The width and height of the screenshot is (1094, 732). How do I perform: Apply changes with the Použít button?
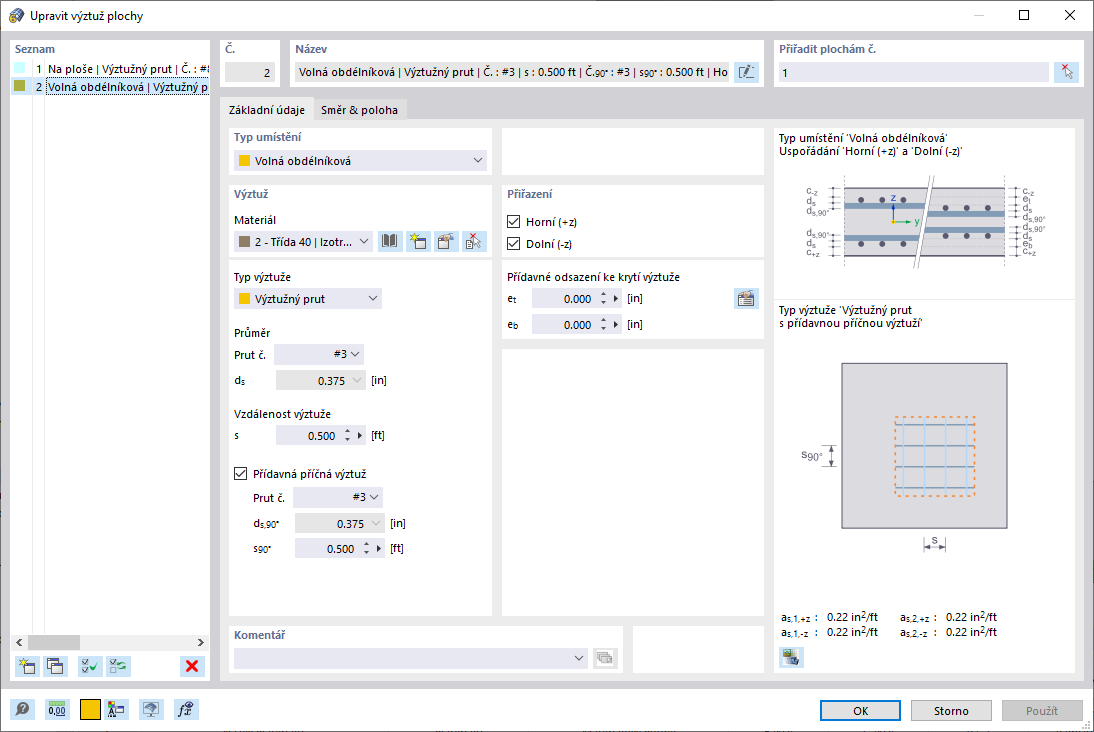pyautogui.click(x=1042, y=710)
